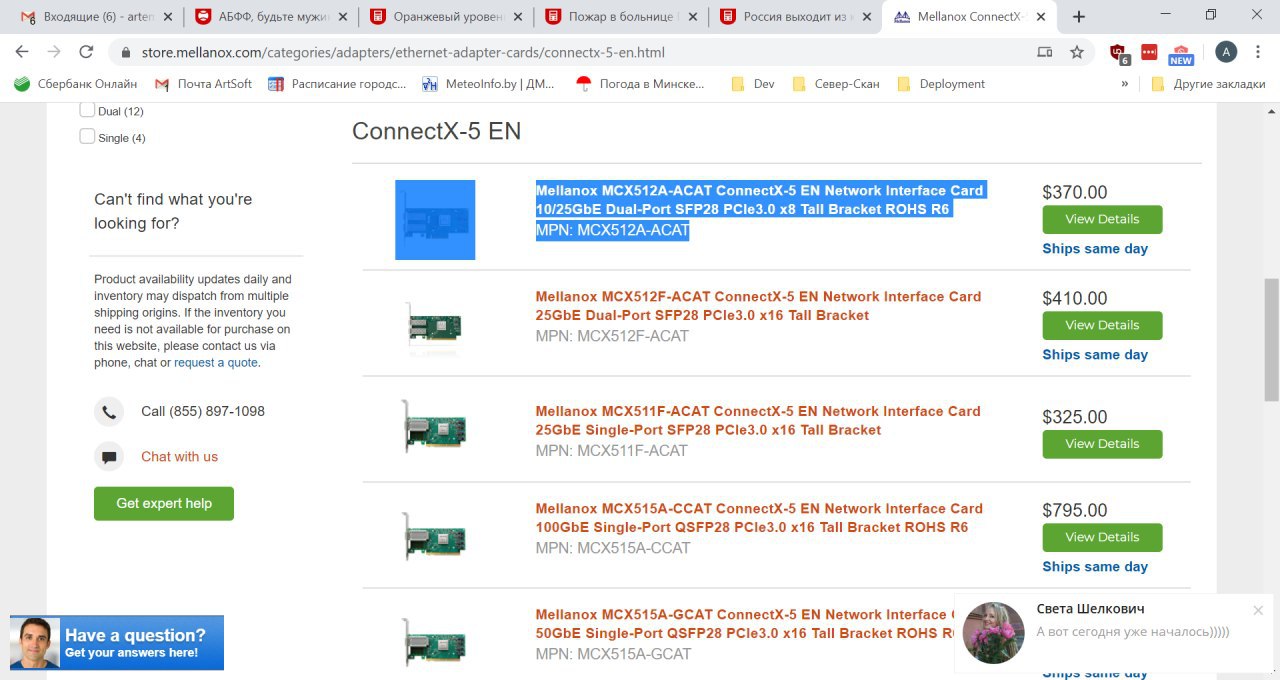Go back to the previous page
The image size is (1280, 680).
click(x=22, y=52)
